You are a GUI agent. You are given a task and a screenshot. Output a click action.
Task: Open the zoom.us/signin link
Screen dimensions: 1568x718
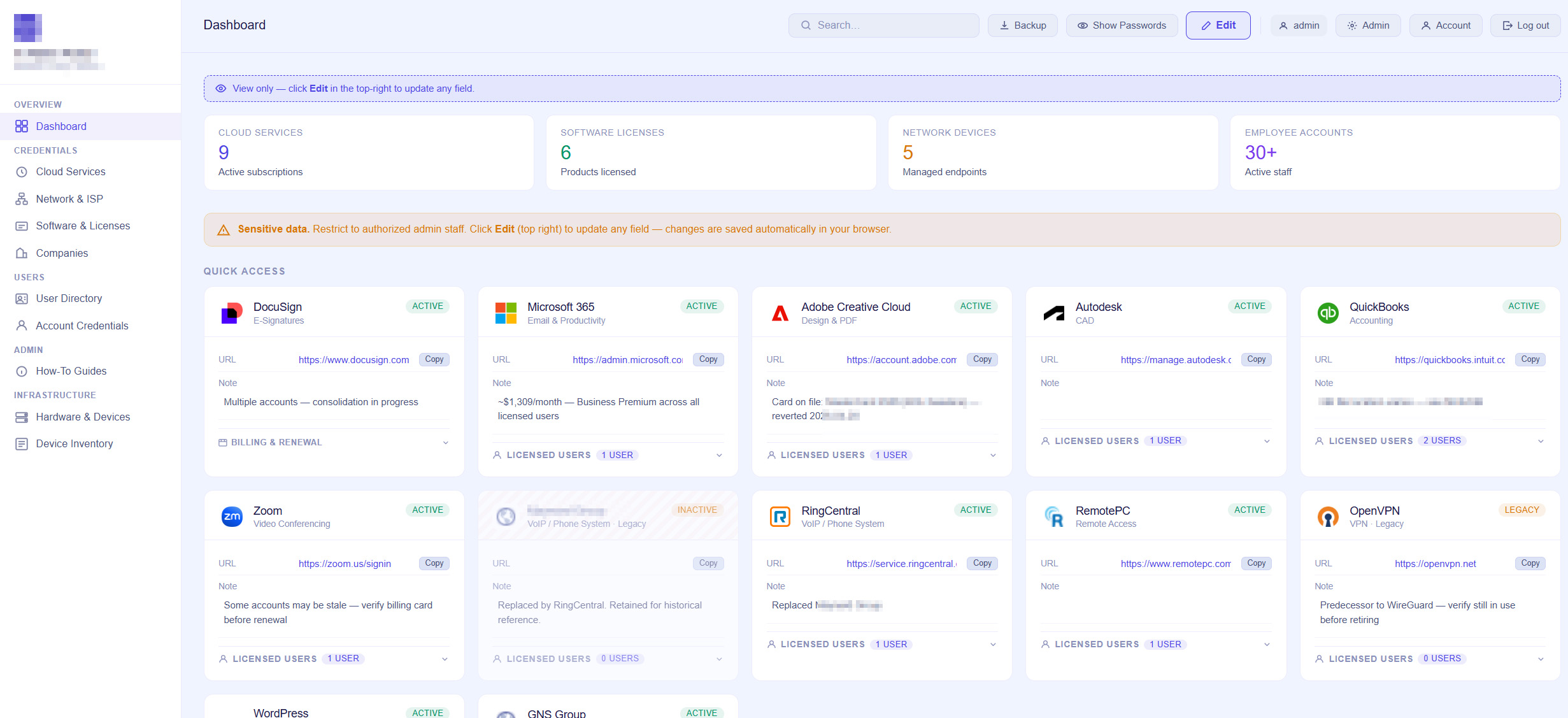click(x=345, y=564)
